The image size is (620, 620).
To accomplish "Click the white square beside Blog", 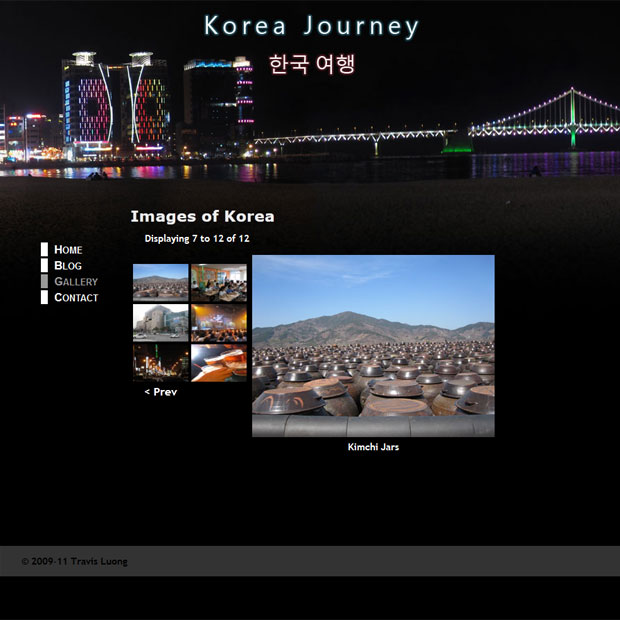I will (44, 265).
